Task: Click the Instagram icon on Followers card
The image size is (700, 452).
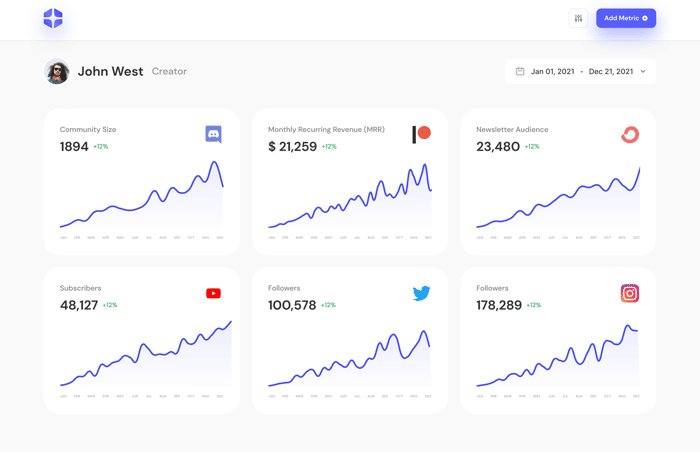Action: click(630, 293)
